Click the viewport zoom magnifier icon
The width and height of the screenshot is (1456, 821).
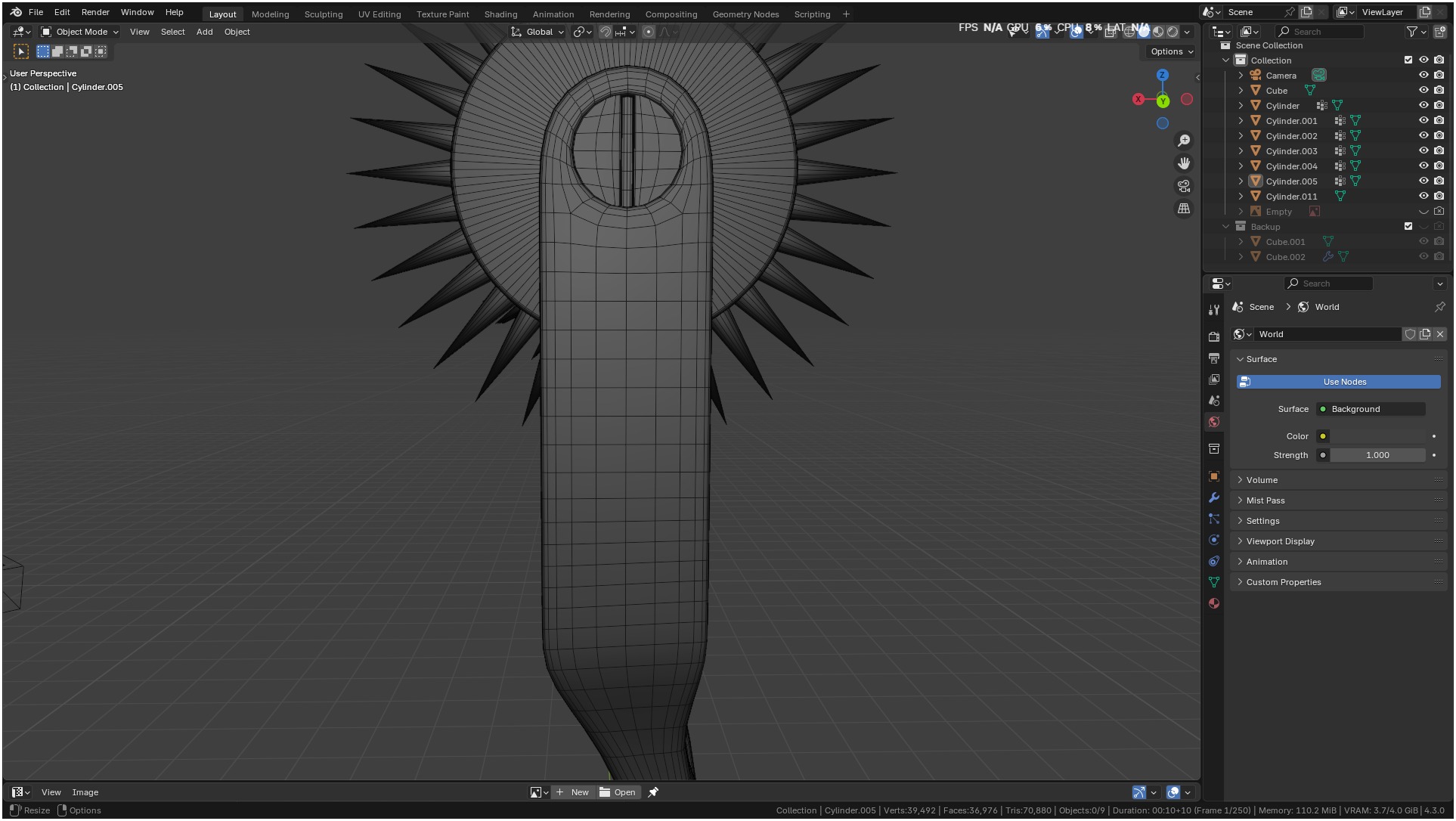pyautogui.click(x=1184, y=141)
